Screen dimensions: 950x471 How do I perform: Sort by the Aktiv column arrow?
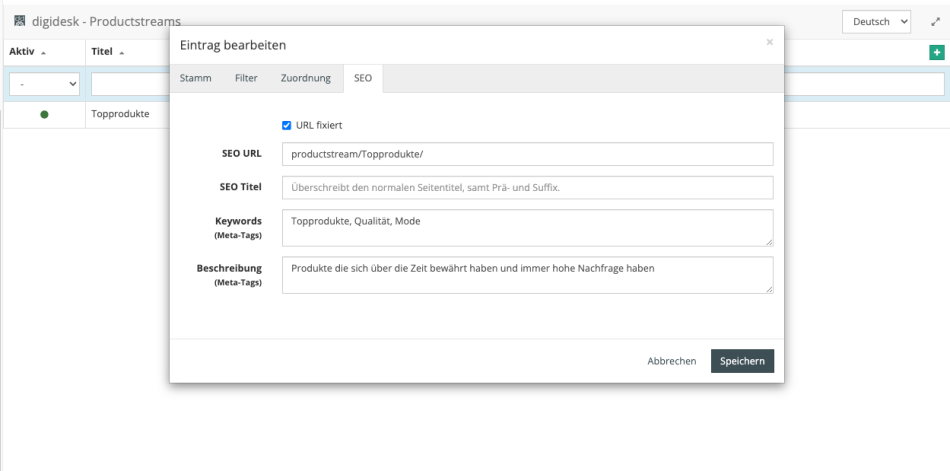pyautogui.click(x=44, y=53)
